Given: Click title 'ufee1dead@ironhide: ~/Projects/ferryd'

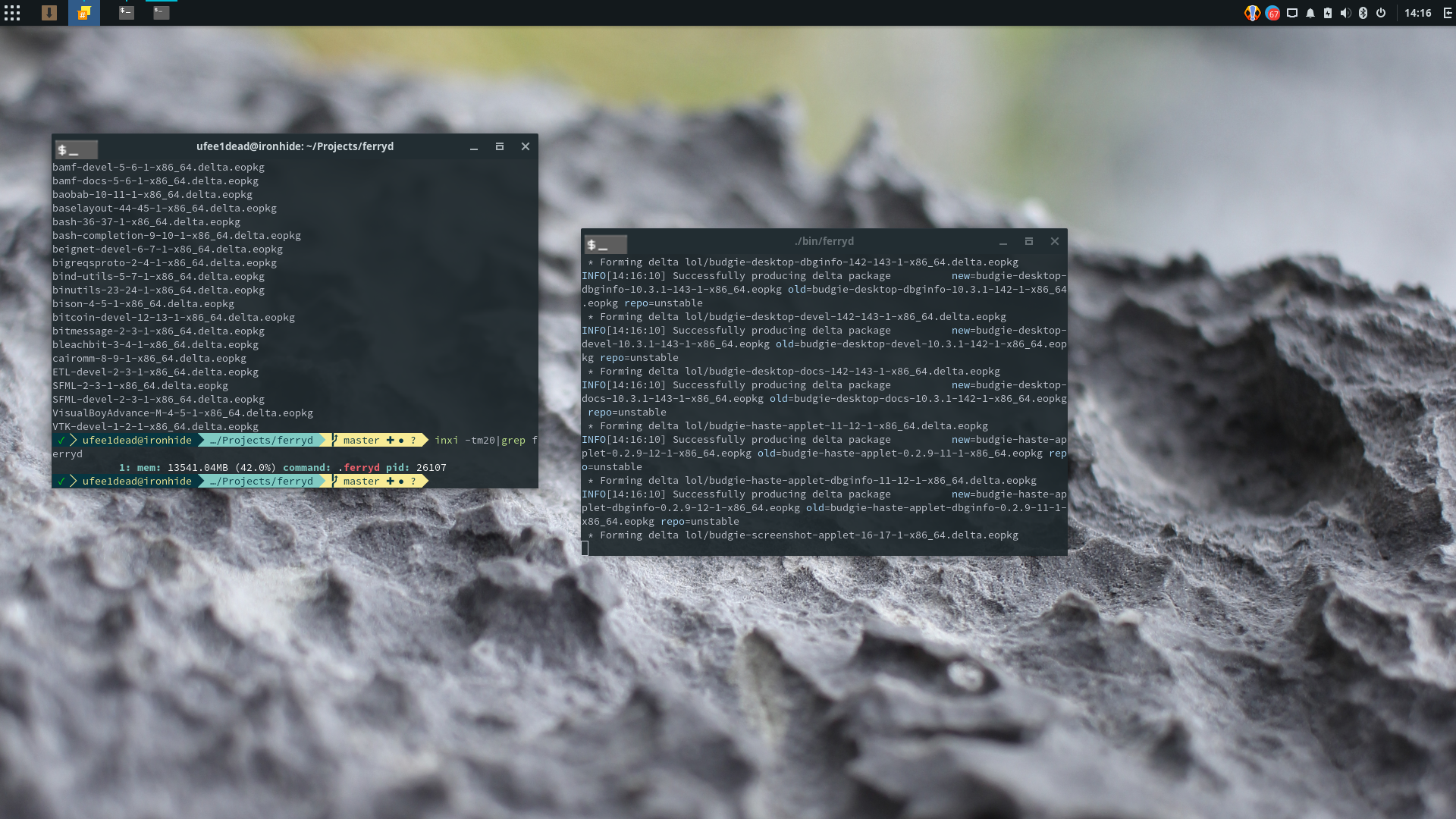Looking at the screenshot, I should coord(295,146).
